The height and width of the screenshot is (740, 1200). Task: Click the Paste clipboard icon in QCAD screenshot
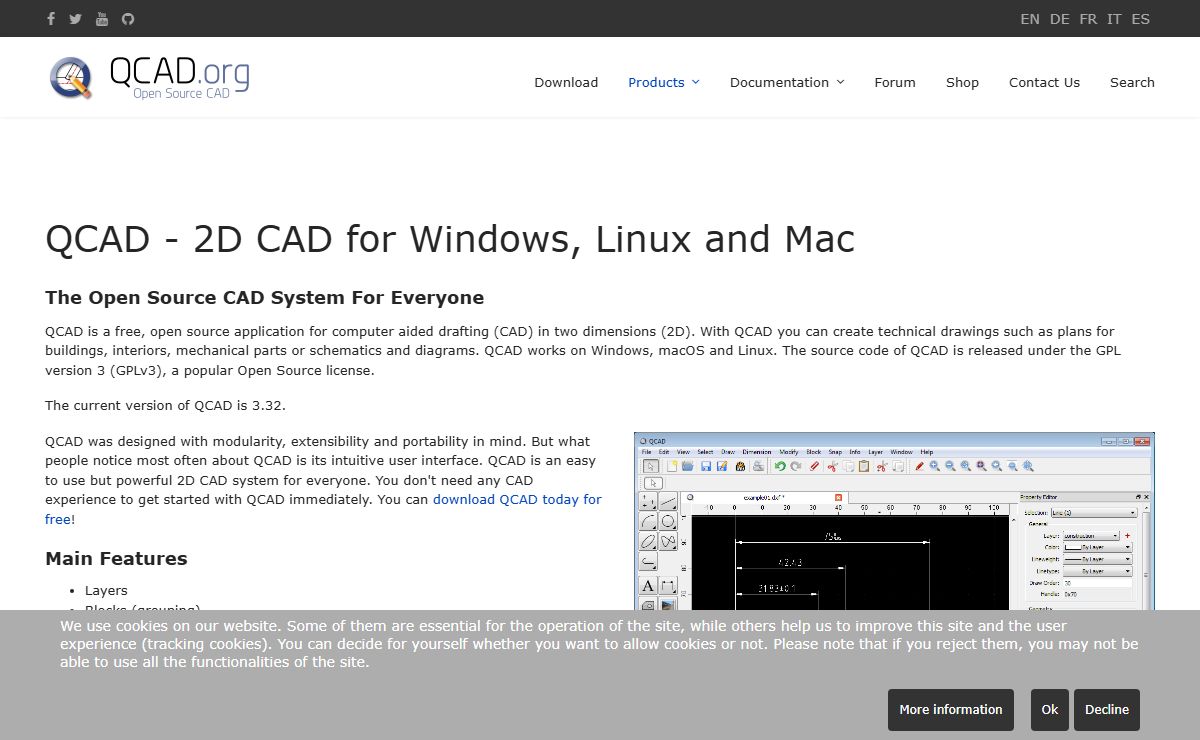pyautogui.click(x=863, y=466)
